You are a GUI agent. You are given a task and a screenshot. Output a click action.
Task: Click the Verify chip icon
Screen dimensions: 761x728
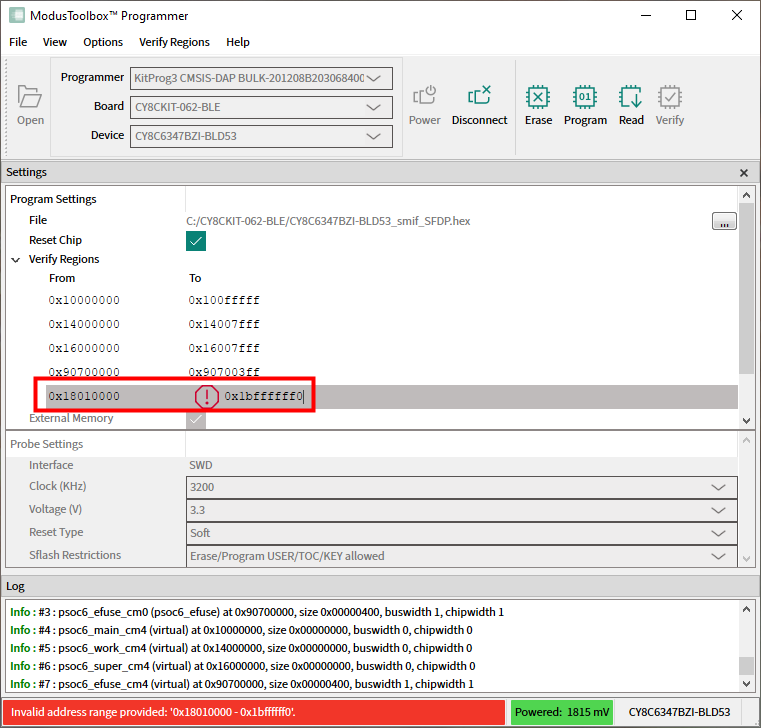(x=670, y=97)
